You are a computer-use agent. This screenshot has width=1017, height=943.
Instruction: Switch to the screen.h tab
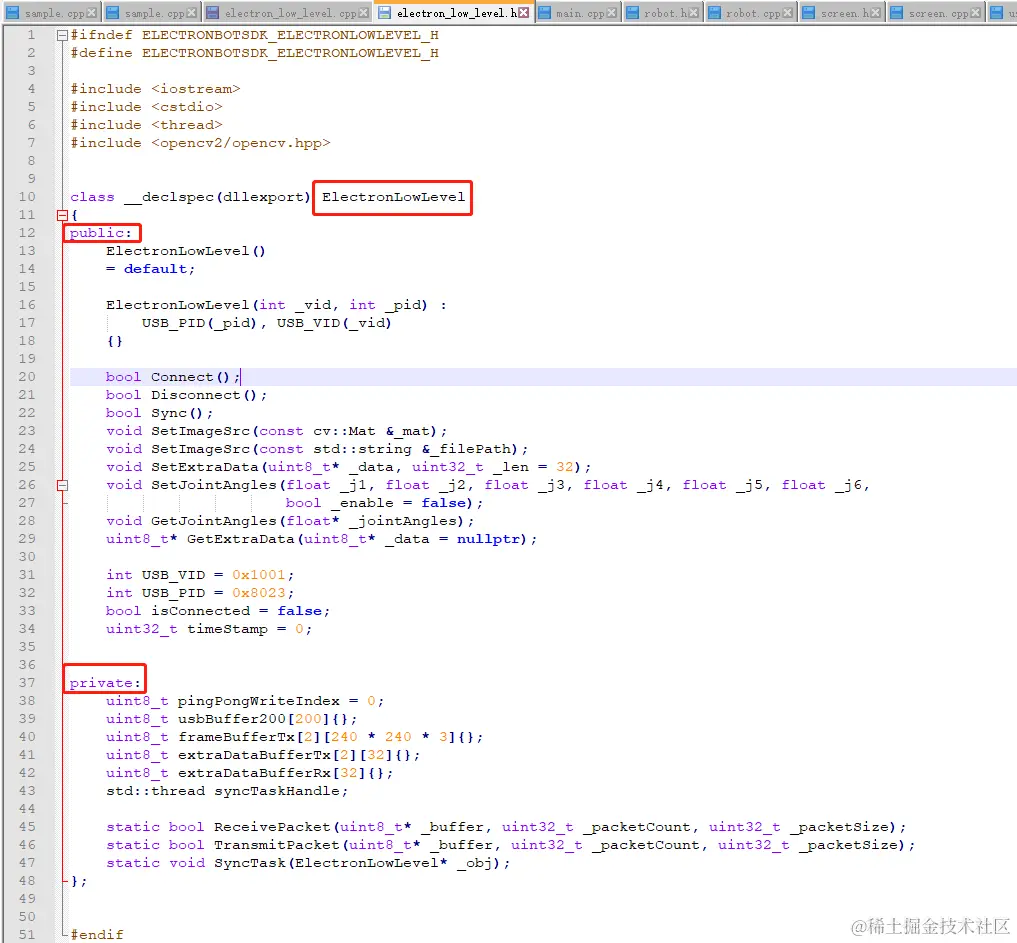point(844,13)
